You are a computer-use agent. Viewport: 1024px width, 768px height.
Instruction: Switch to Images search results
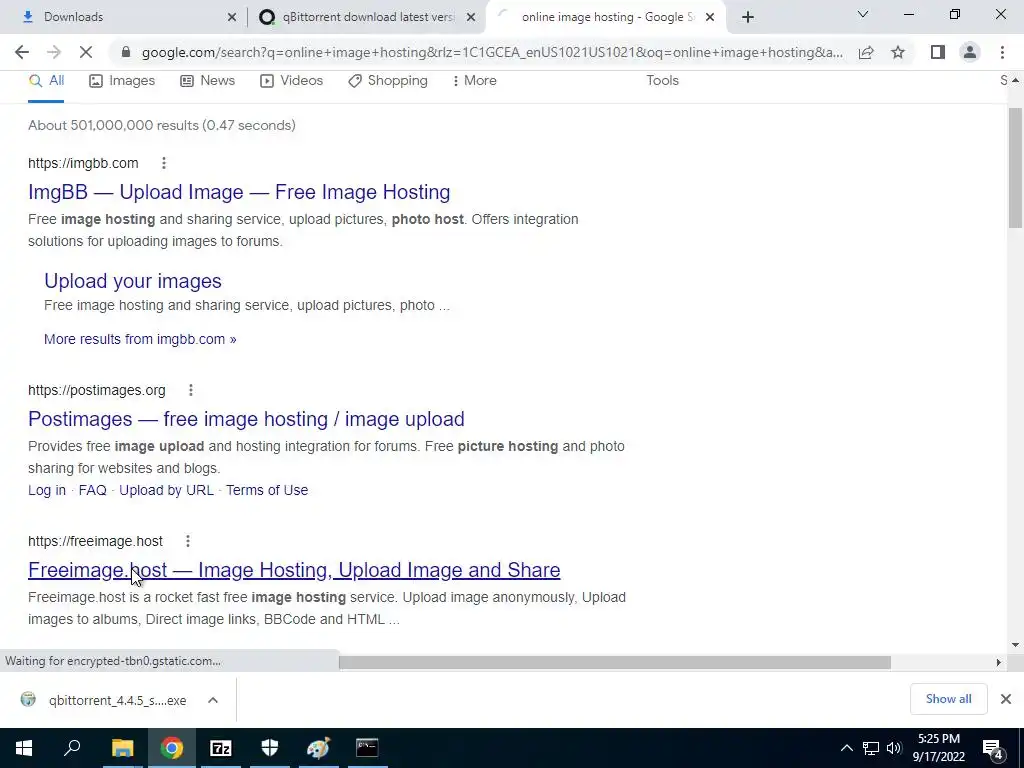coord(122,80)
